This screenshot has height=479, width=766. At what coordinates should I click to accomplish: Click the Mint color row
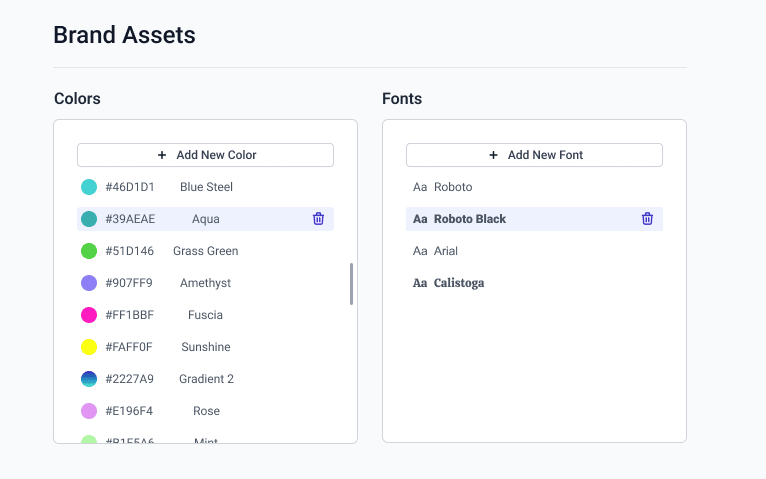(x=205, y=439)
